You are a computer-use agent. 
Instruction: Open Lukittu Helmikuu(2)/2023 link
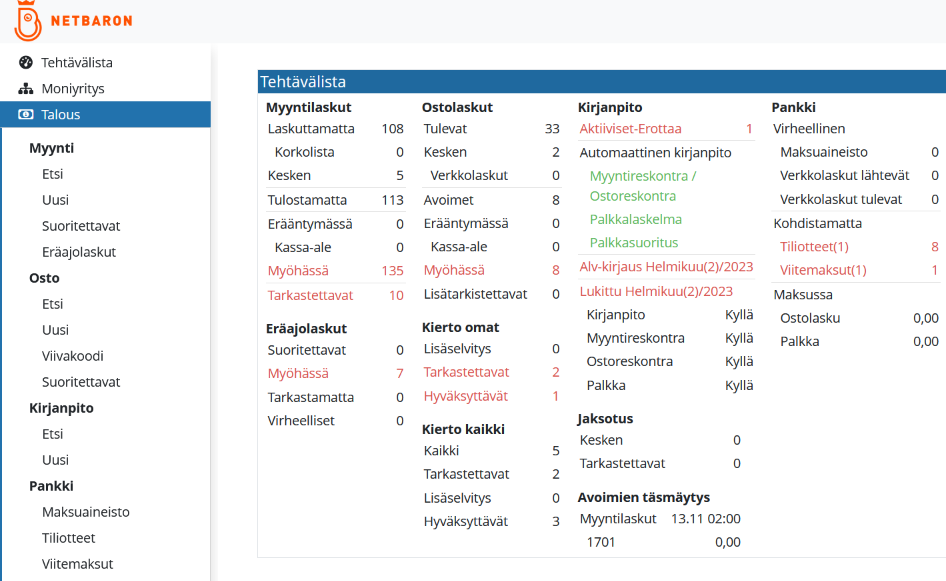pos(656,291)
